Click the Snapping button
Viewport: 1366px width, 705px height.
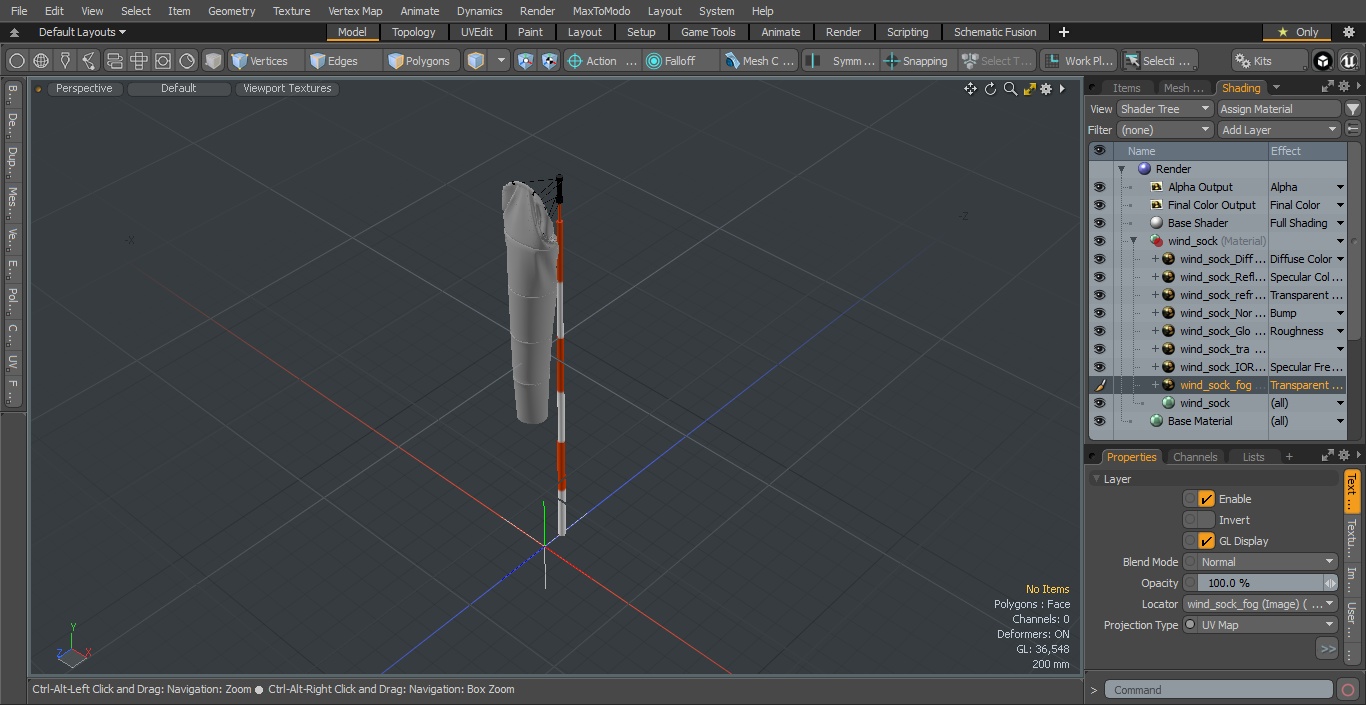[x=918, y=61]
